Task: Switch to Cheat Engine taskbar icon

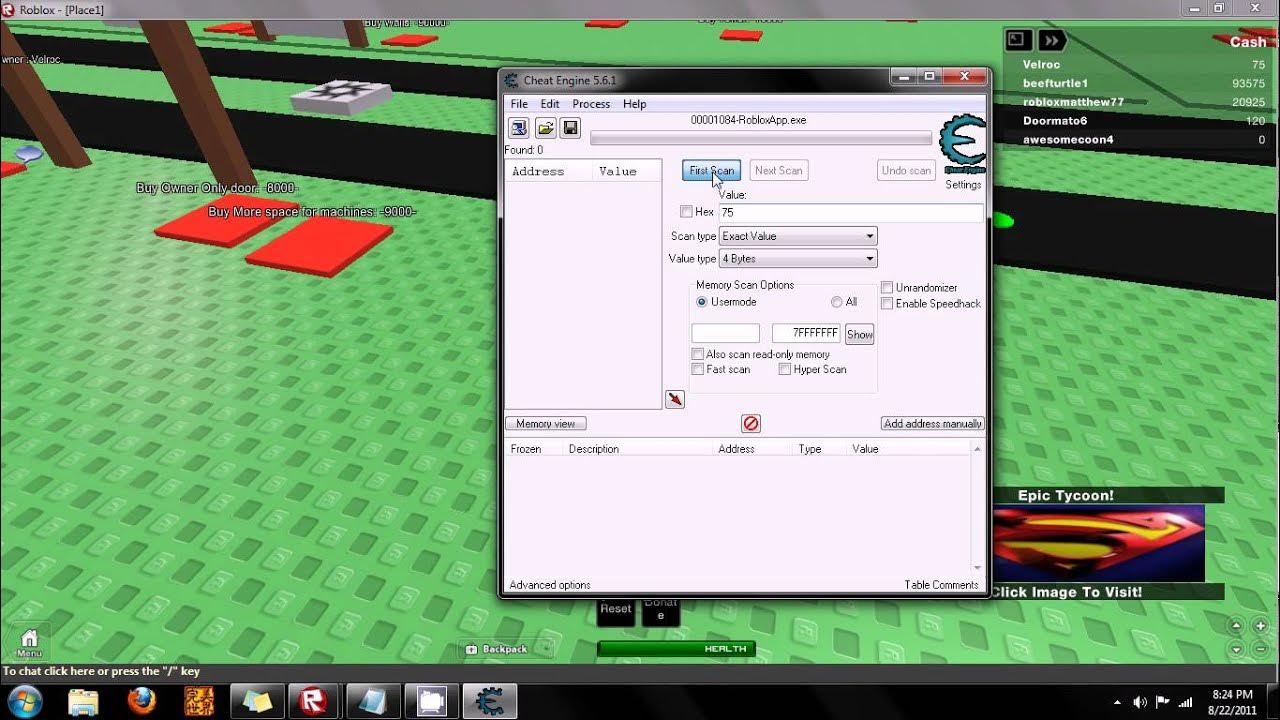Action: 490,702
